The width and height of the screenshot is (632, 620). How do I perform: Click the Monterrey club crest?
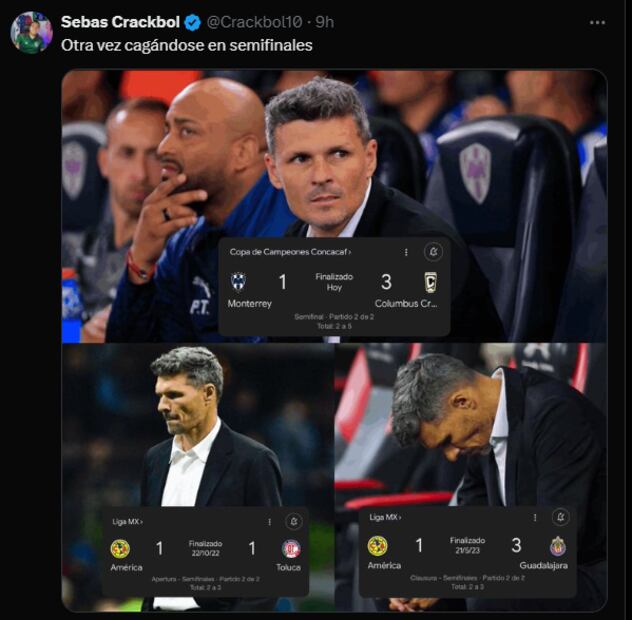[x=238, y=282]
